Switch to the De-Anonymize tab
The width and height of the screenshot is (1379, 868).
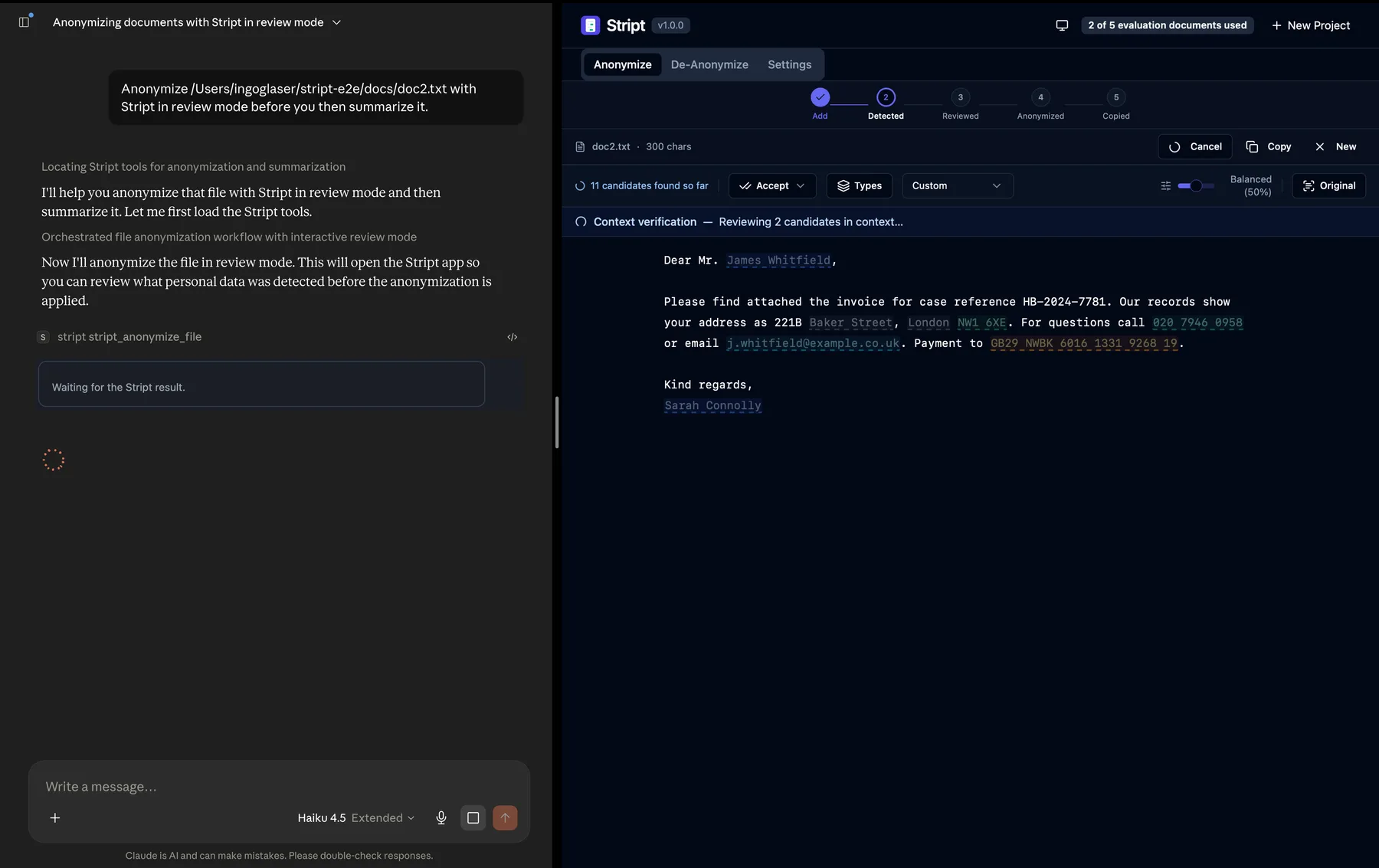[x=709, y=64]
